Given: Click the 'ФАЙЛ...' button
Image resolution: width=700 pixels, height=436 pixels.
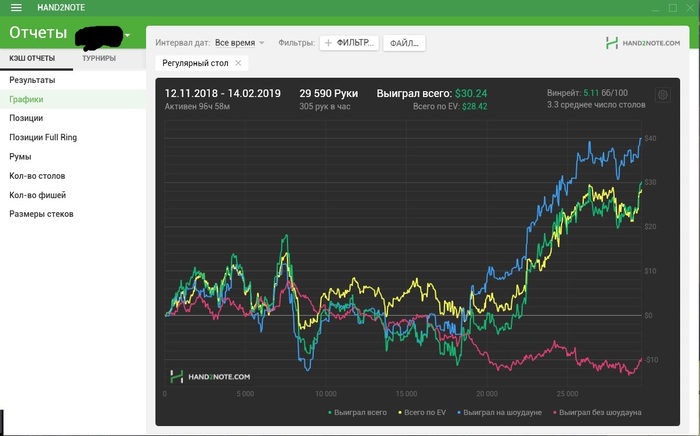Looking at the screenshot, I should (x=404, y=43).
